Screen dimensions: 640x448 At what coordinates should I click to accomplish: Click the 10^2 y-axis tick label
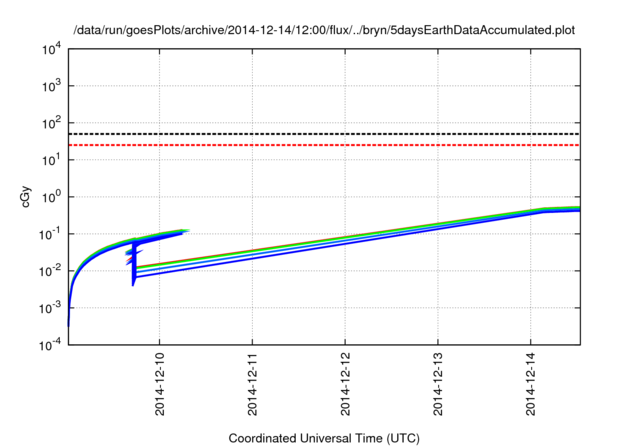pos(51,123)
